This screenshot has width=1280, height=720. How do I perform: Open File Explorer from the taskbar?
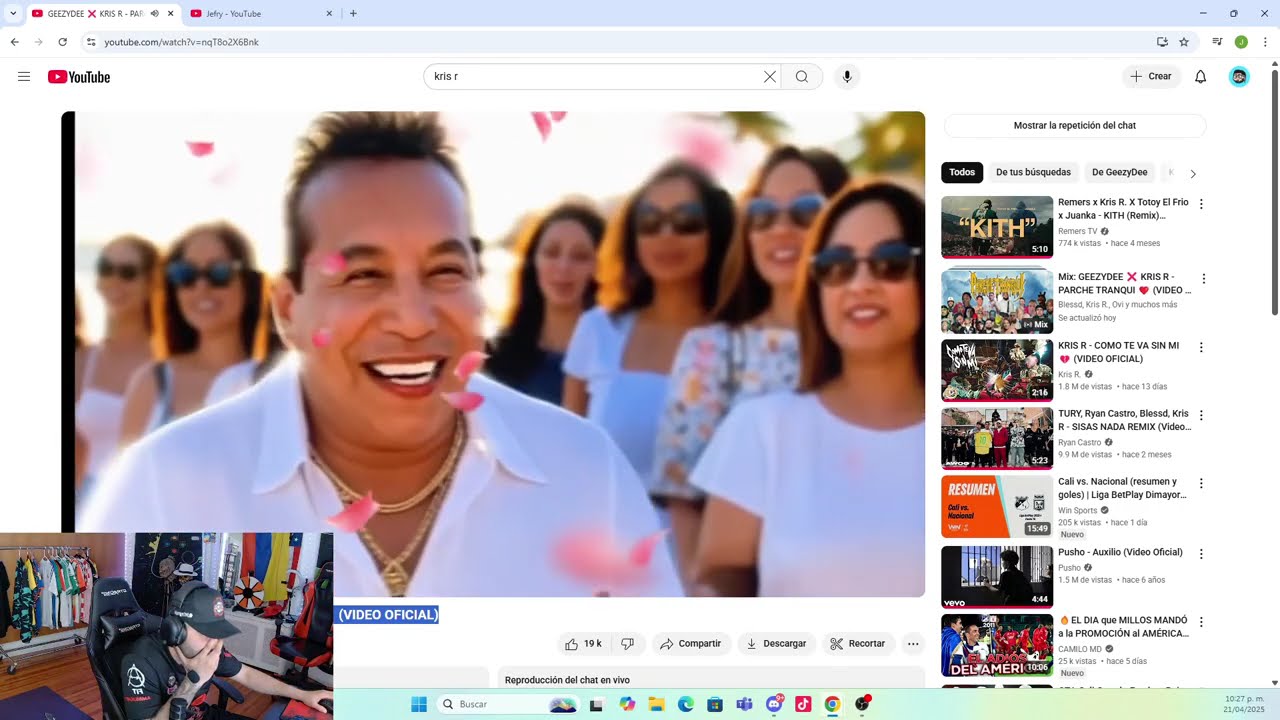[656, 704]
